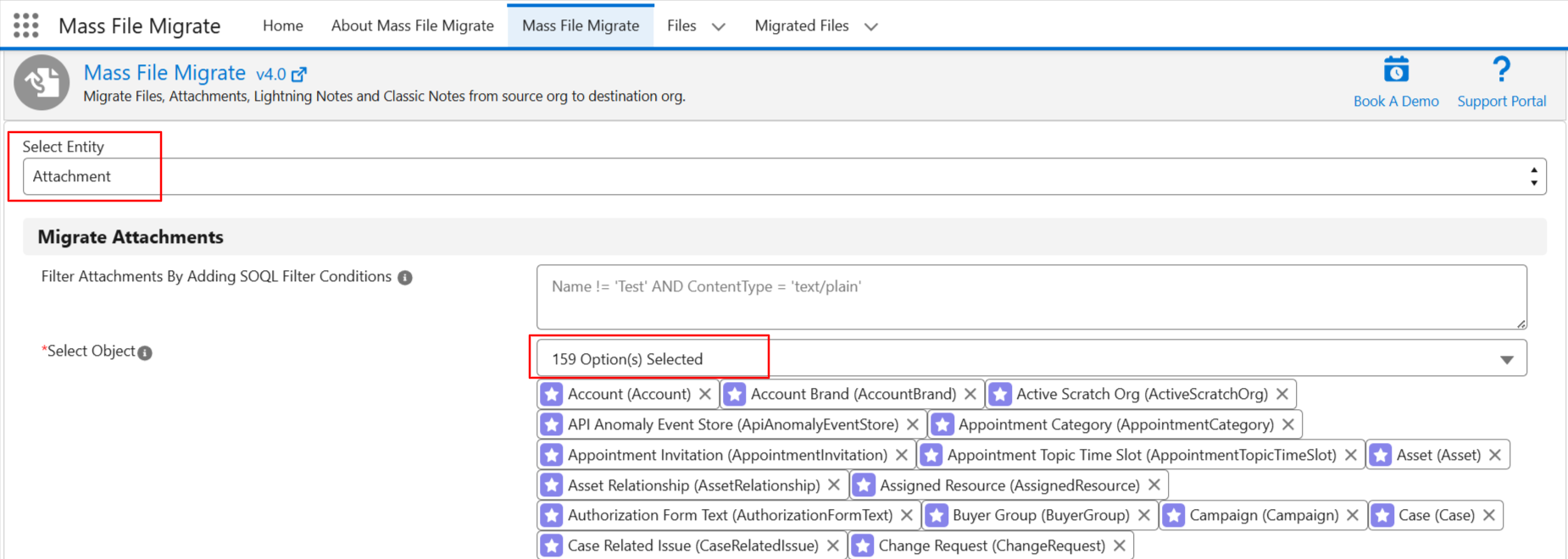Remove the Campaign (Campaign) pill
The height and width of the screenshot is (559, 1568).
click(1353, 515)
